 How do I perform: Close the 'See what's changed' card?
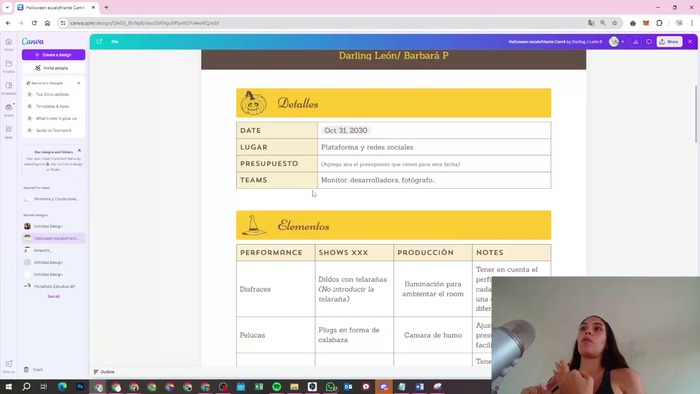[x=79, y=83]
